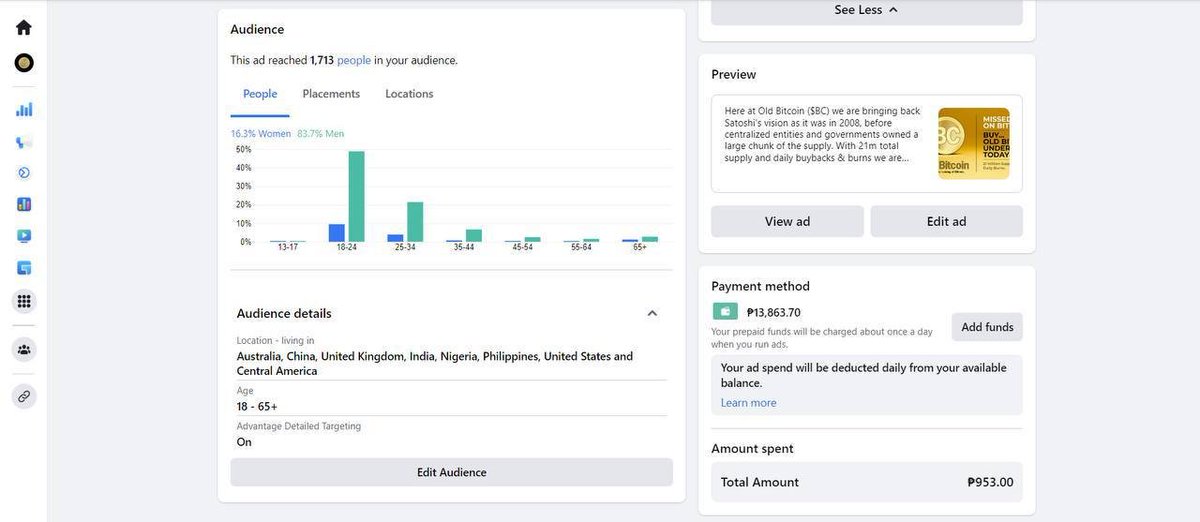
Task: Open the people group icon in sidebar
Action: click(24, 350)
